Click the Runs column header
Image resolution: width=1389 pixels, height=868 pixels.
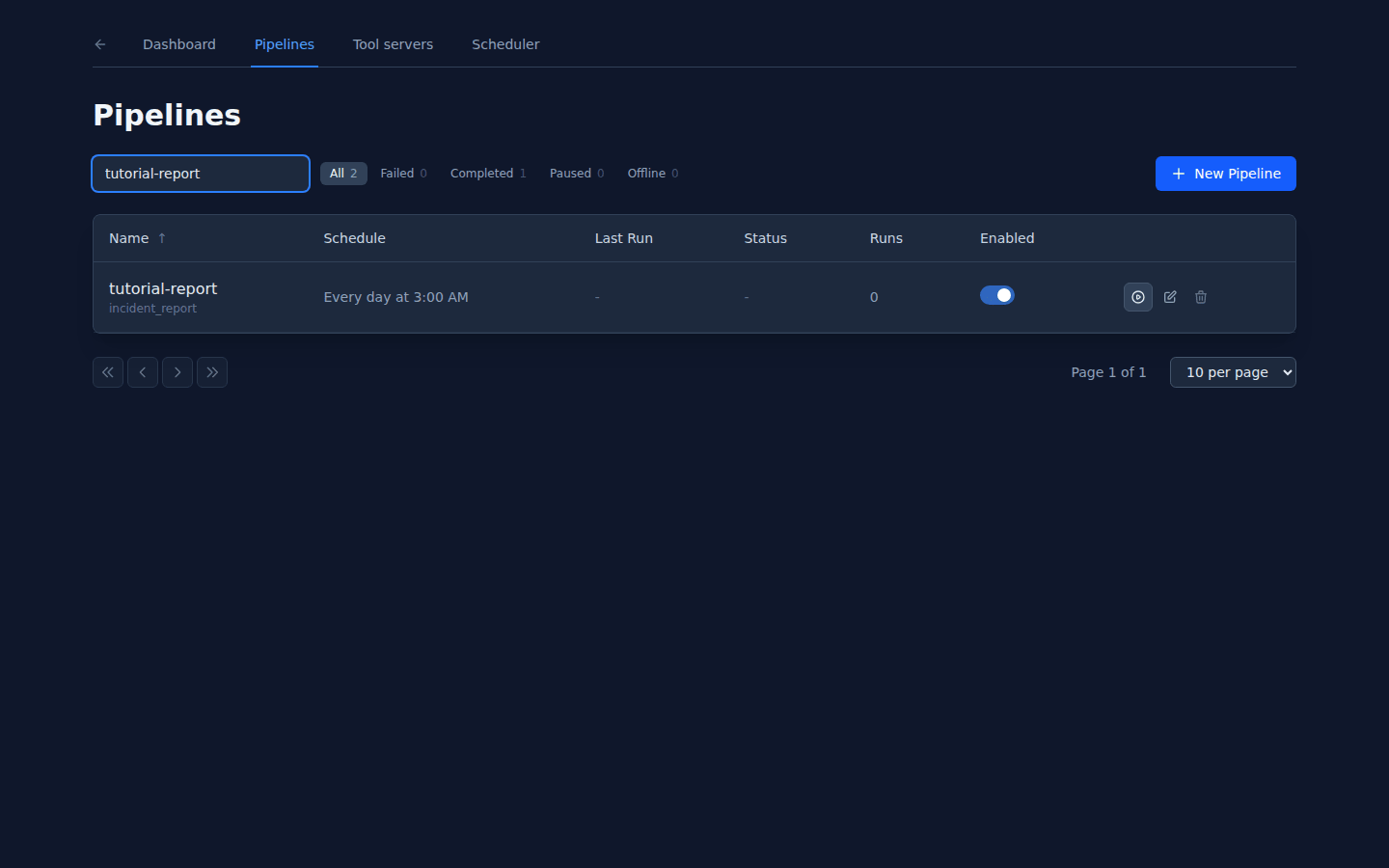pos(885,238)
